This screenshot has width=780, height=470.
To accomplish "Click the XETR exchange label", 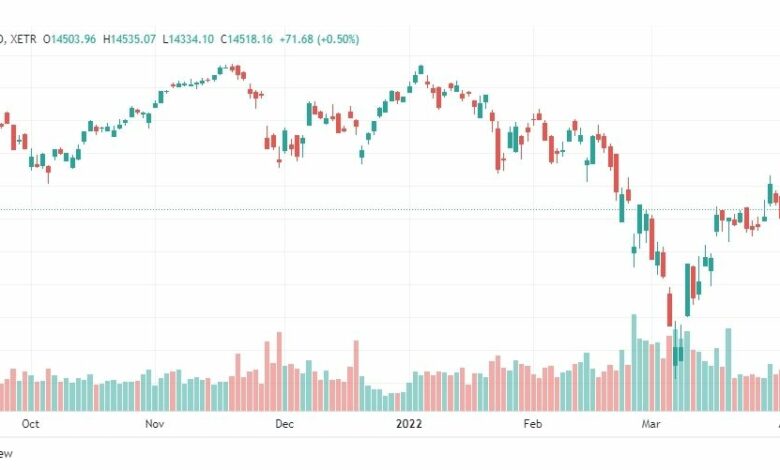I will point(23,39).
